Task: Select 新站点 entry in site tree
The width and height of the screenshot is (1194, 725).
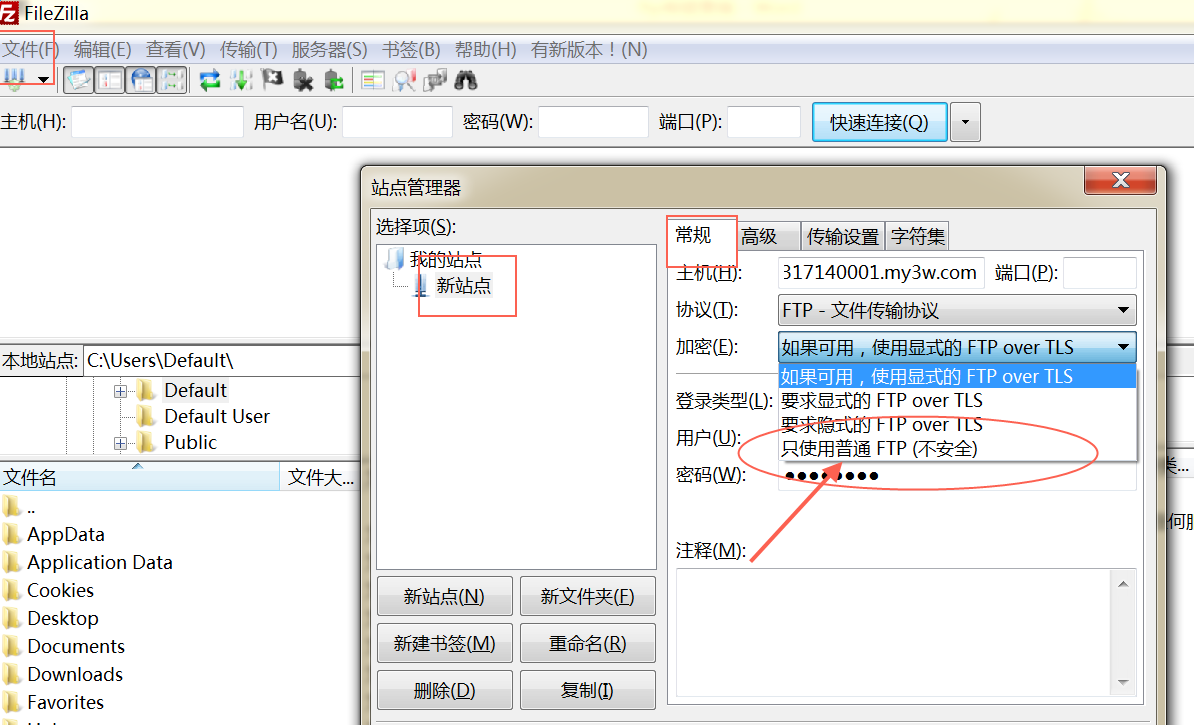Action: (463, 286)
